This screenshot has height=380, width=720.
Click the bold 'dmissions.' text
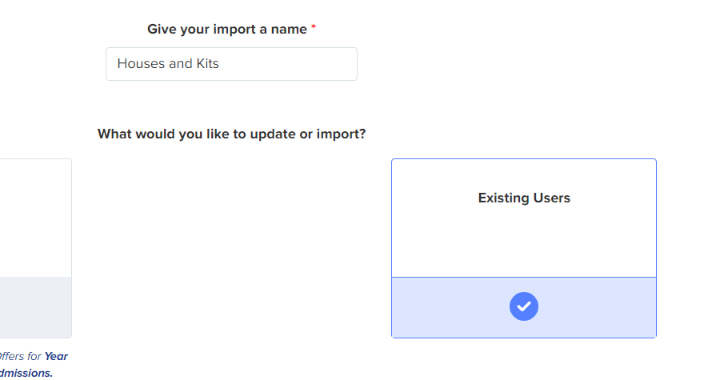click(26, 373)
